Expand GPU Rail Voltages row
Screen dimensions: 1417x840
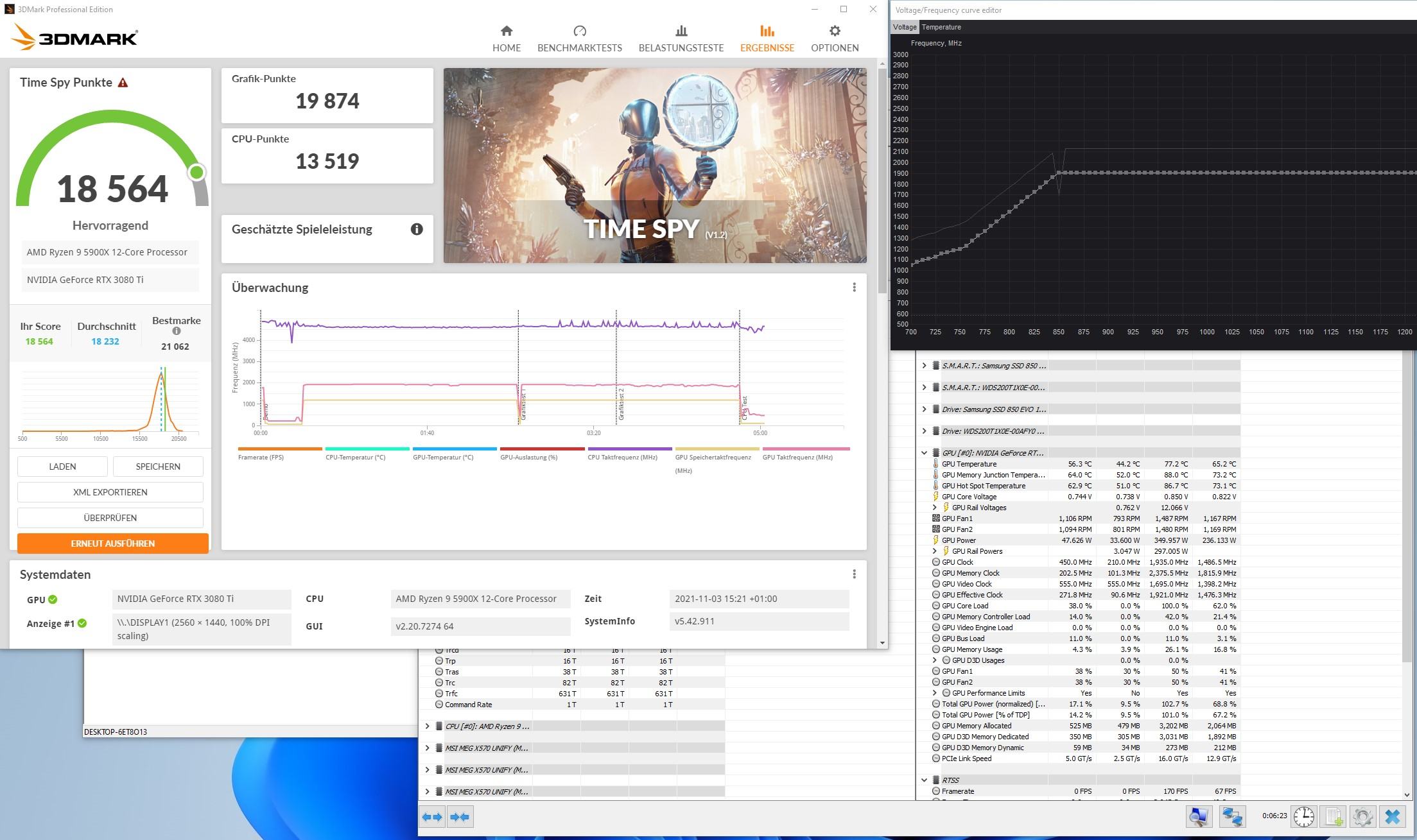935,508
